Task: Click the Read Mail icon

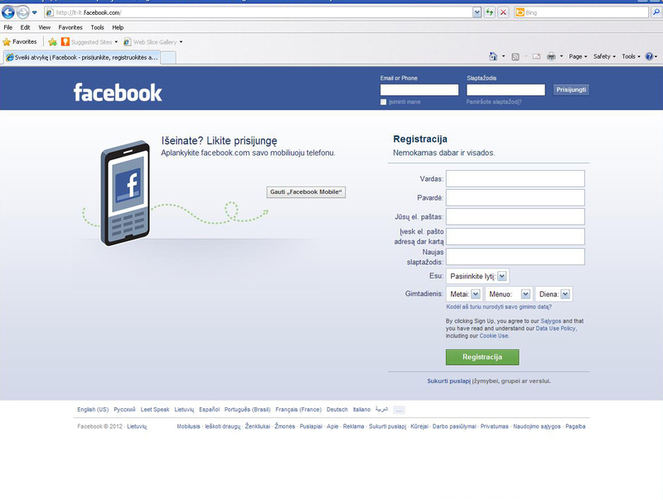Action: [536, 57]
